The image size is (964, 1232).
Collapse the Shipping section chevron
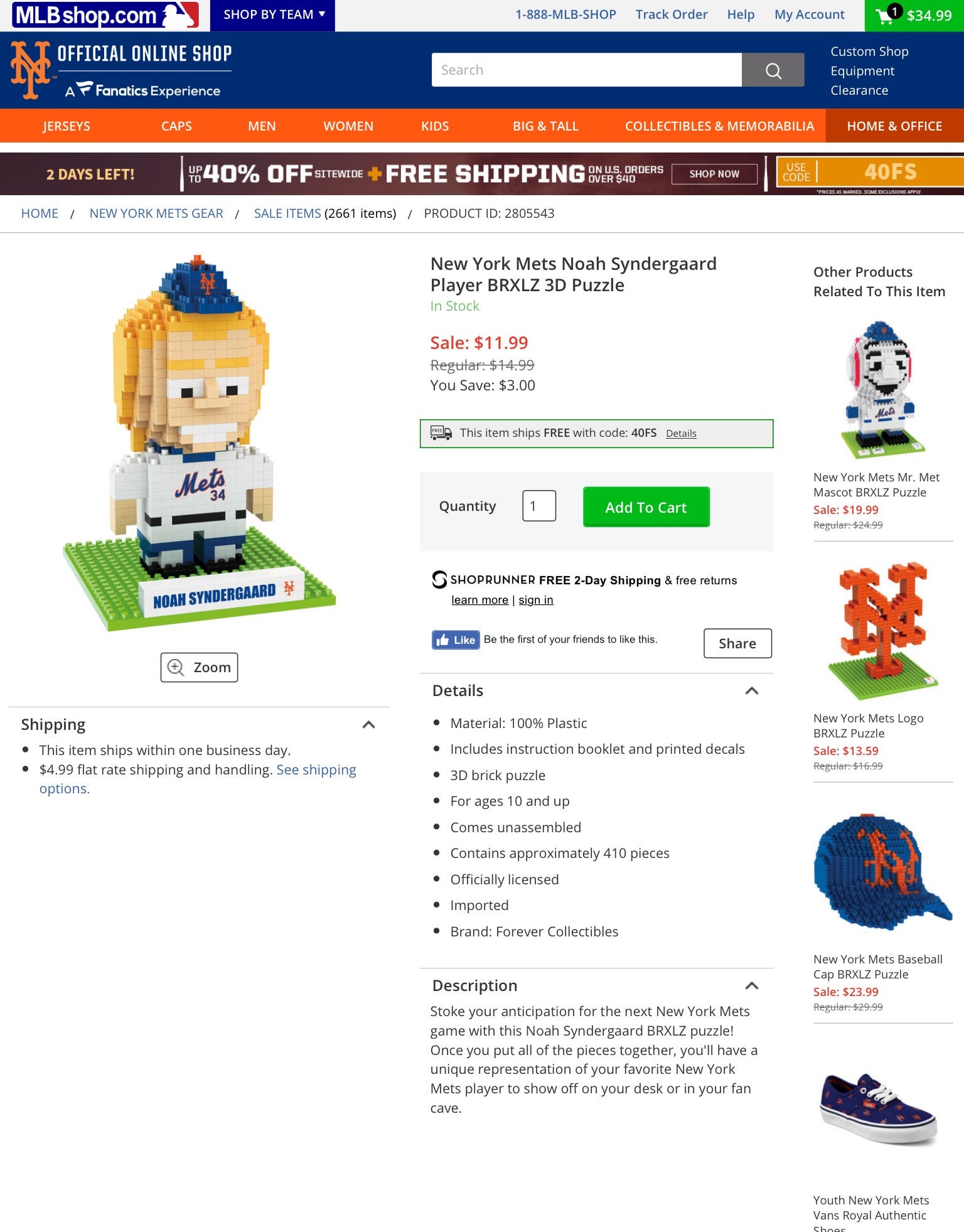pos(369,725)
